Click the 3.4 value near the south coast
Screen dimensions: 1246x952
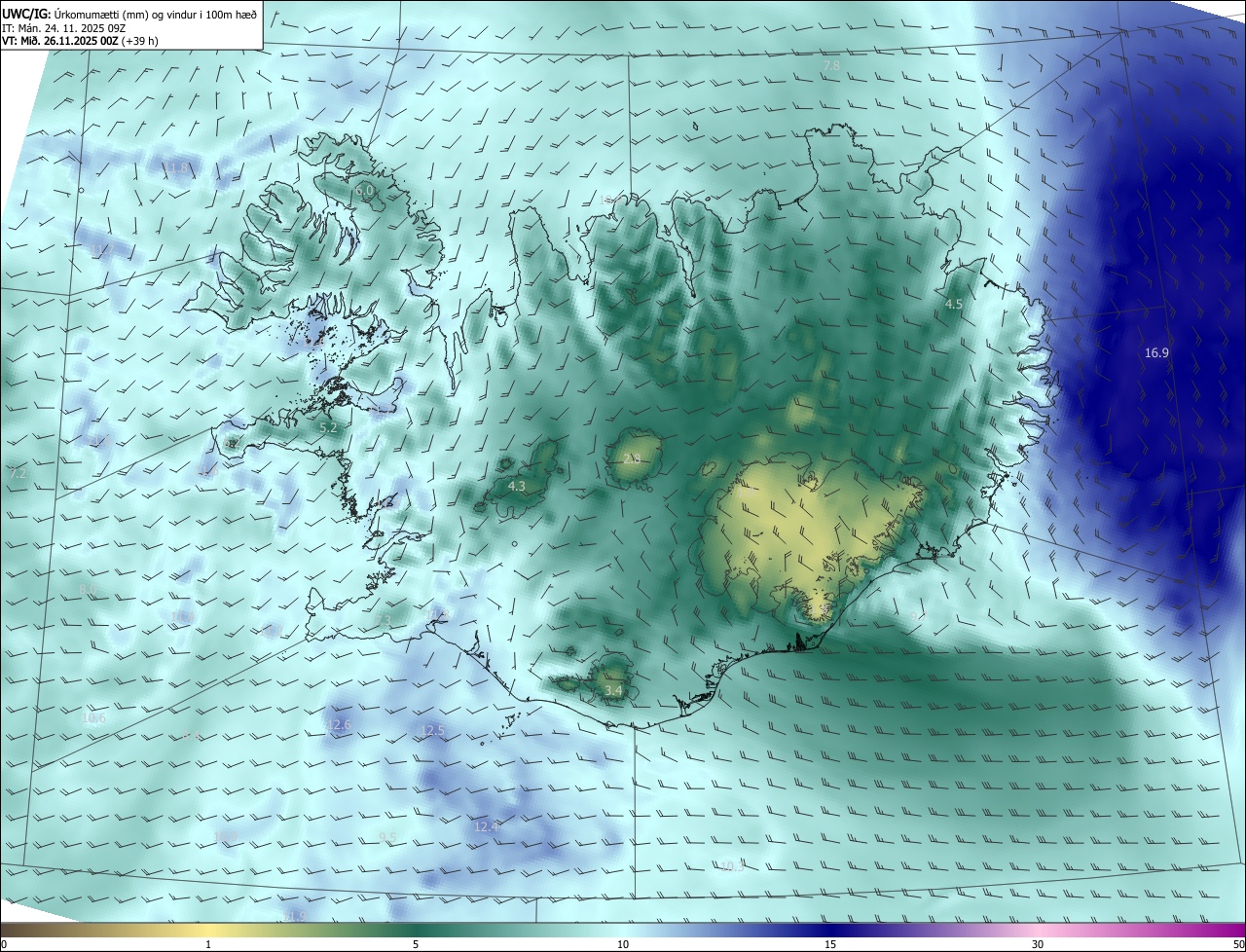click(613, 691)
